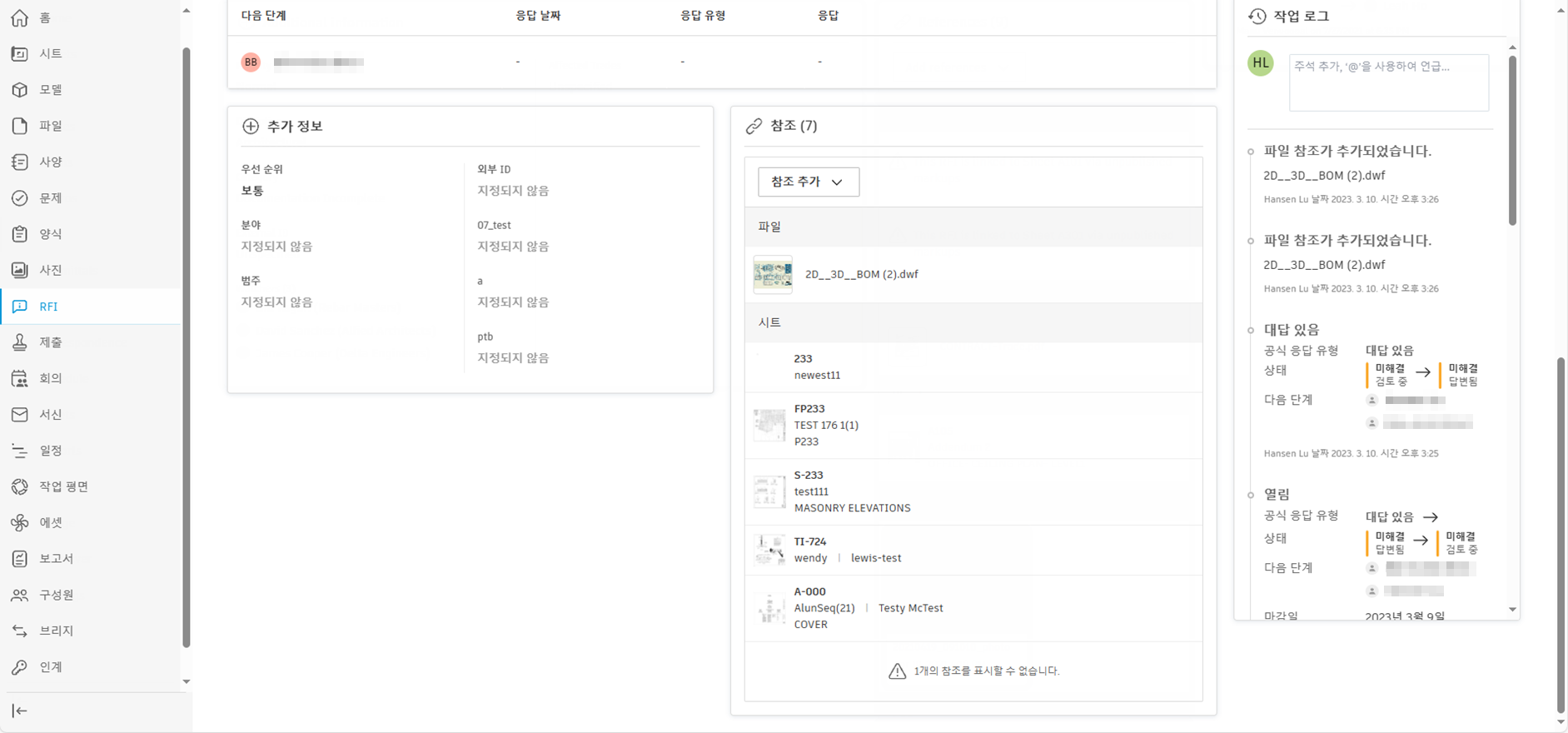Click the warning triangle icon

(x=897, y=671)
